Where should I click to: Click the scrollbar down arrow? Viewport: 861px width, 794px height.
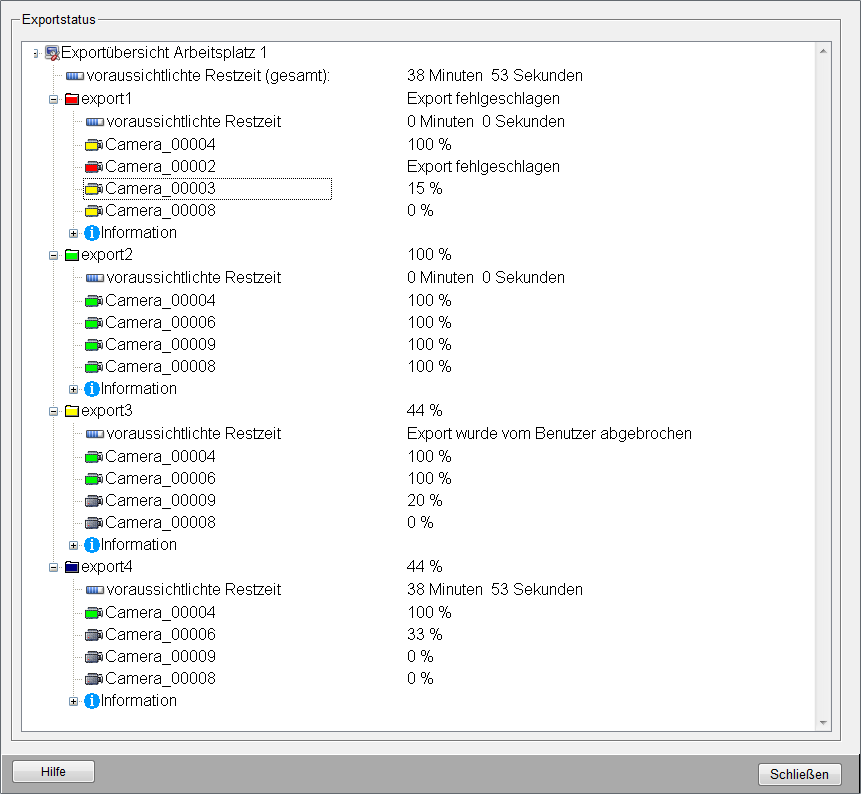point(823,722)
